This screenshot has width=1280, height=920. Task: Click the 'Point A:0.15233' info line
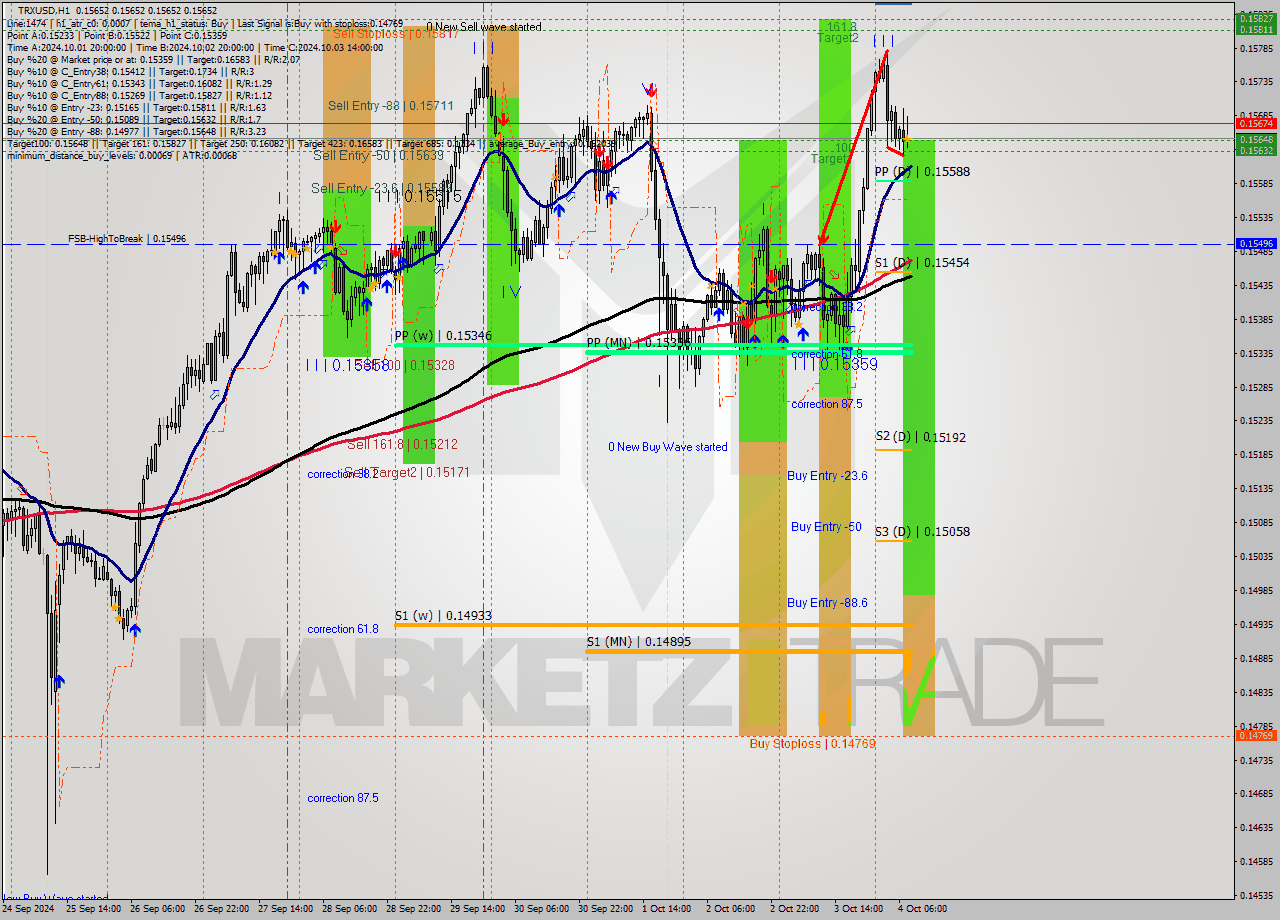click(117, 35)
